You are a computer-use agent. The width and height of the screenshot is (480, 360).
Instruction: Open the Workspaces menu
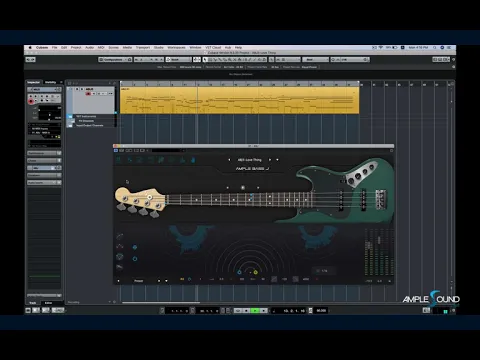pos(176,48)
